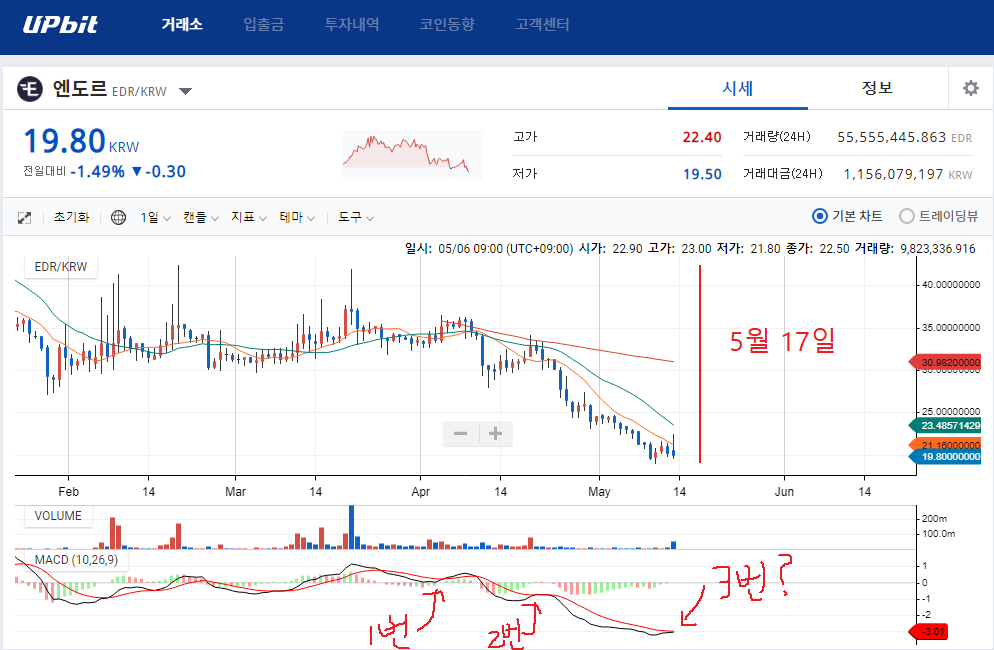
Task: Click the -1.49% change percentage
Action: (x=98, y=172)
